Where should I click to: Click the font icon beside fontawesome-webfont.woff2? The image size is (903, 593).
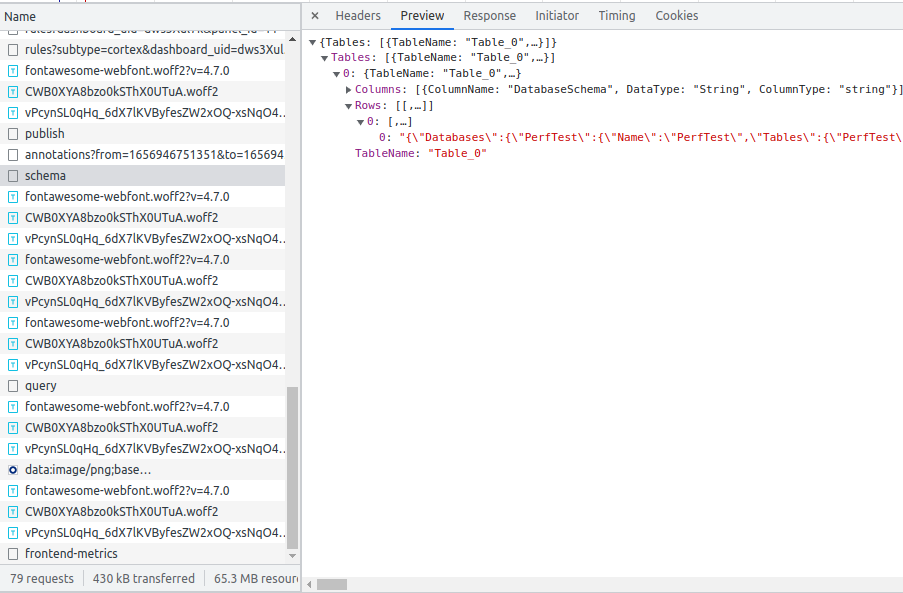[12, 70]
